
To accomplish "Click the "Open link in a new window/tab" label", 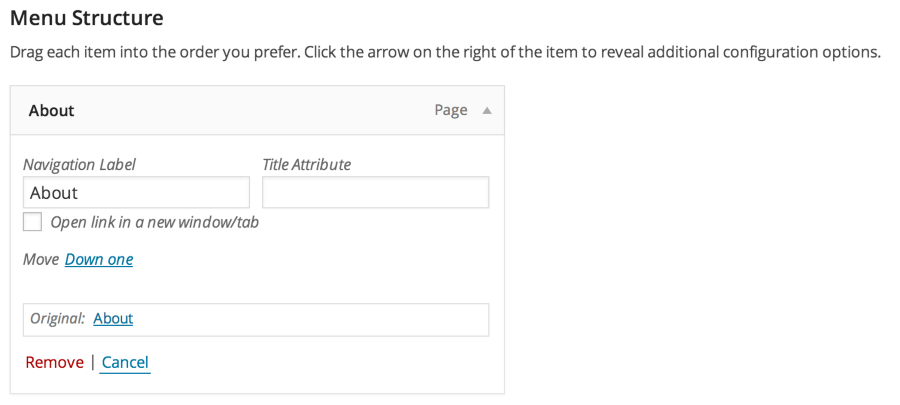I will click(155, 222).
